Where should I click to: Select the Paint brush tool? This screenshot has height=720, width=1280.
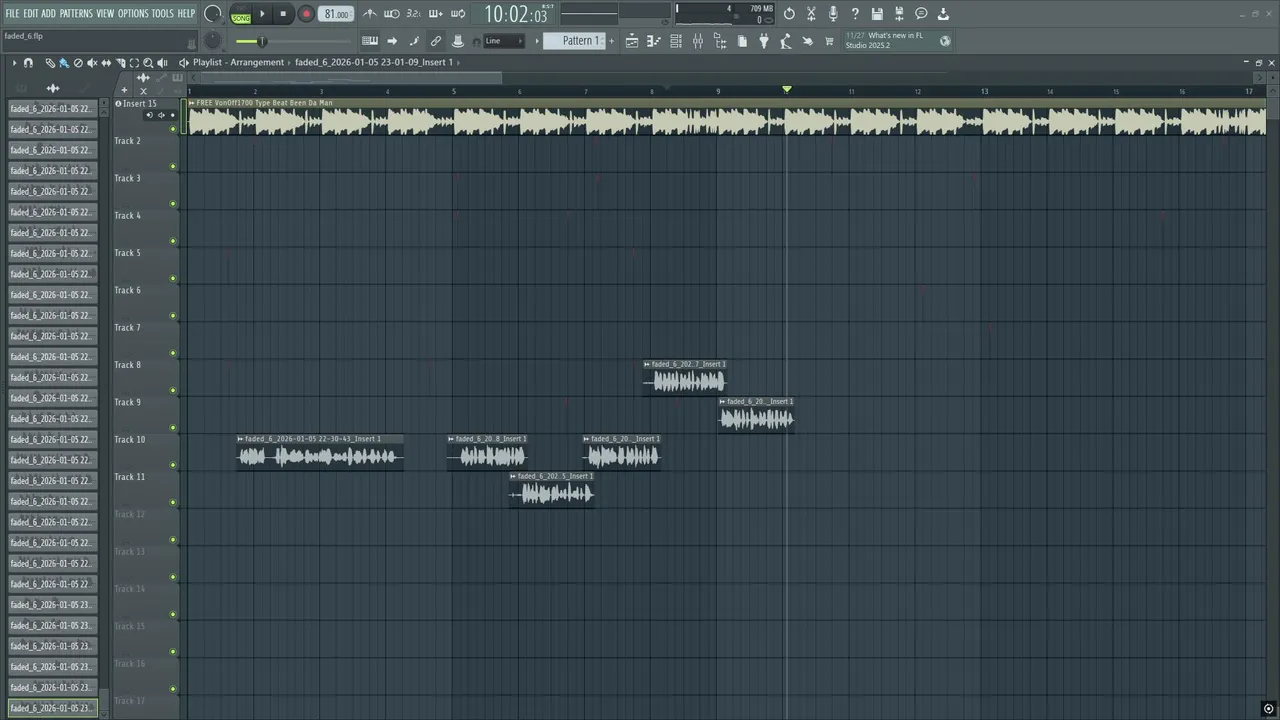click(x=64, y=63)
